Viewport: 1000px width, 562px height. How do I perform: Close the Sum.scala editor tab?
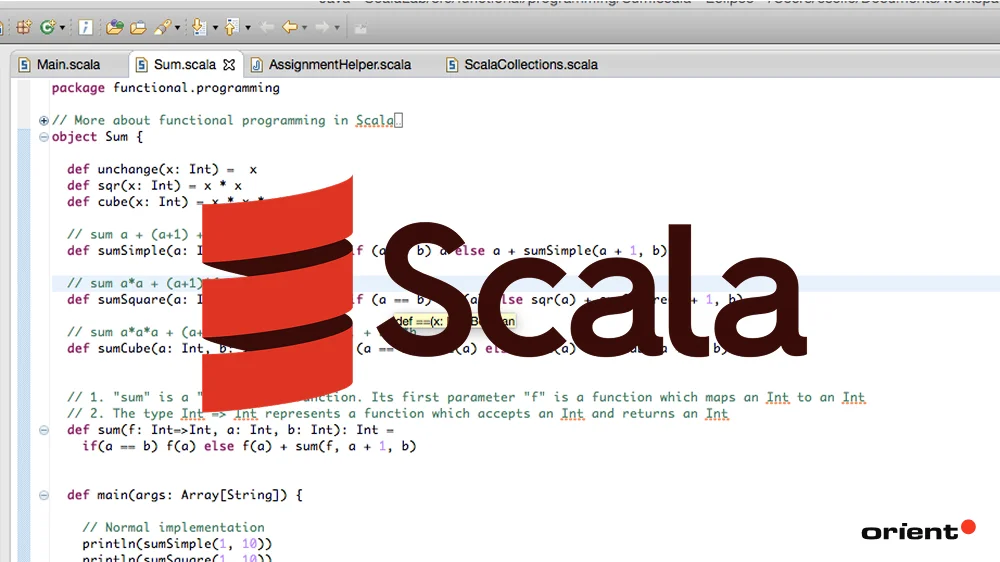coord(229,65)
